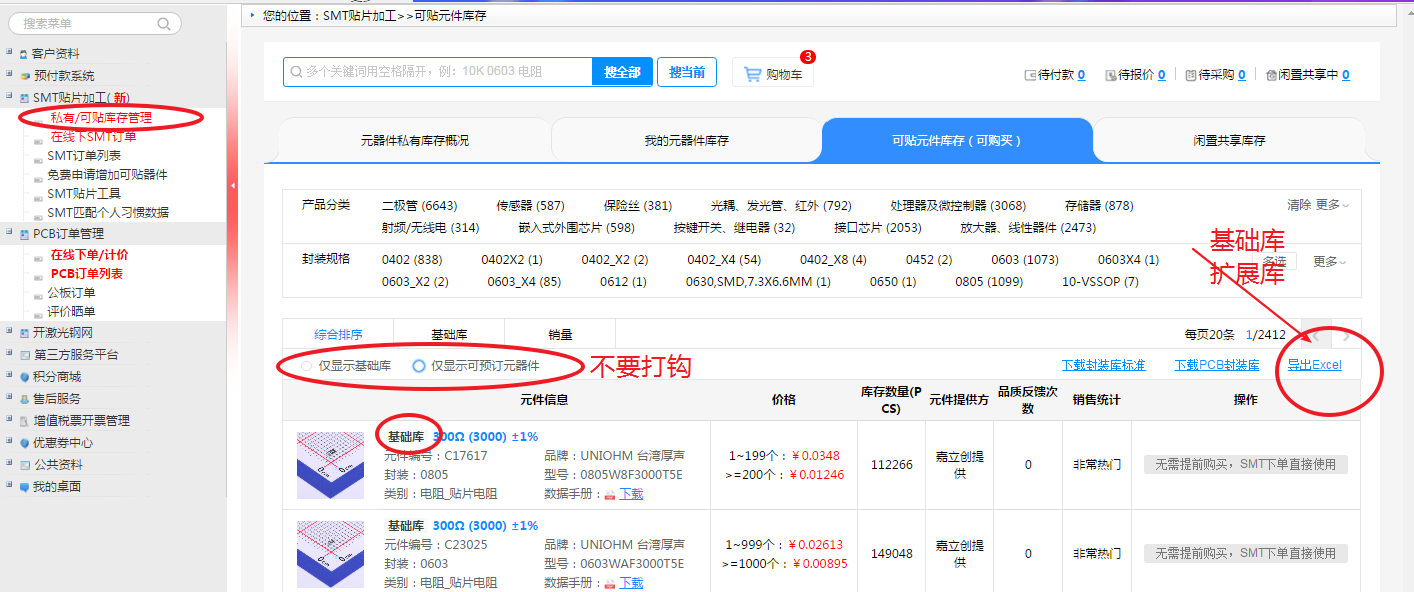Open 我的元器件库存 tab
The image size is (1414, 592).
686,141
